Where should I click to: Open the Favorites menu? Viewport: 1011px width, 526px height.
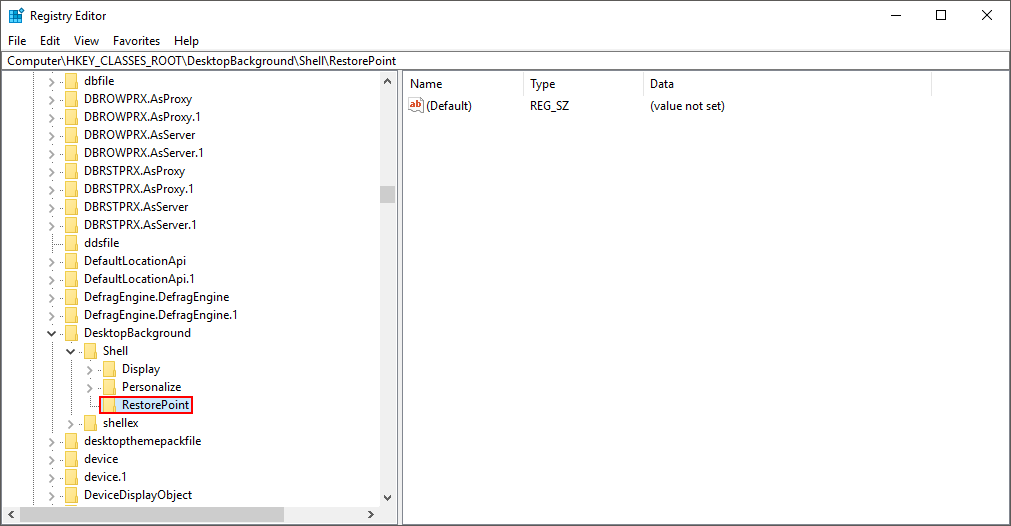tap(136, 41)
